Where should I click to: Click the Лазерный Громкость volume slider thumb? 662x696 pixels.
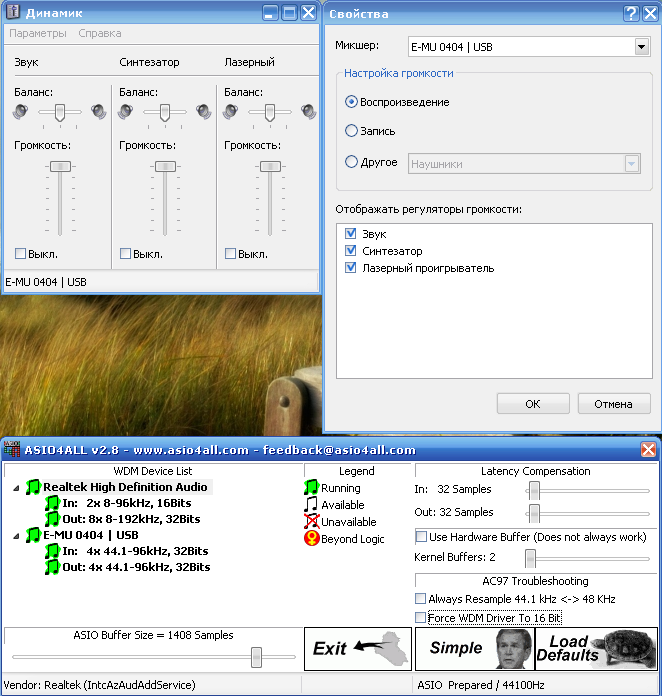click(x=270, y=166)
